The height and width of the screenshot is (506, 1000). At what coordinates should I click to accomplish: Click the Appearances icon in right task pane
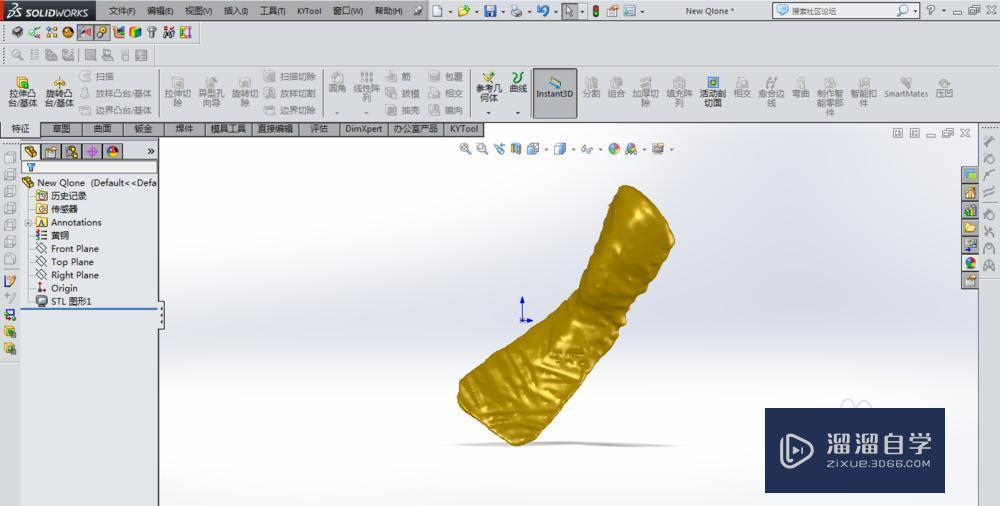pyautogui.click(x=970, y=263)
